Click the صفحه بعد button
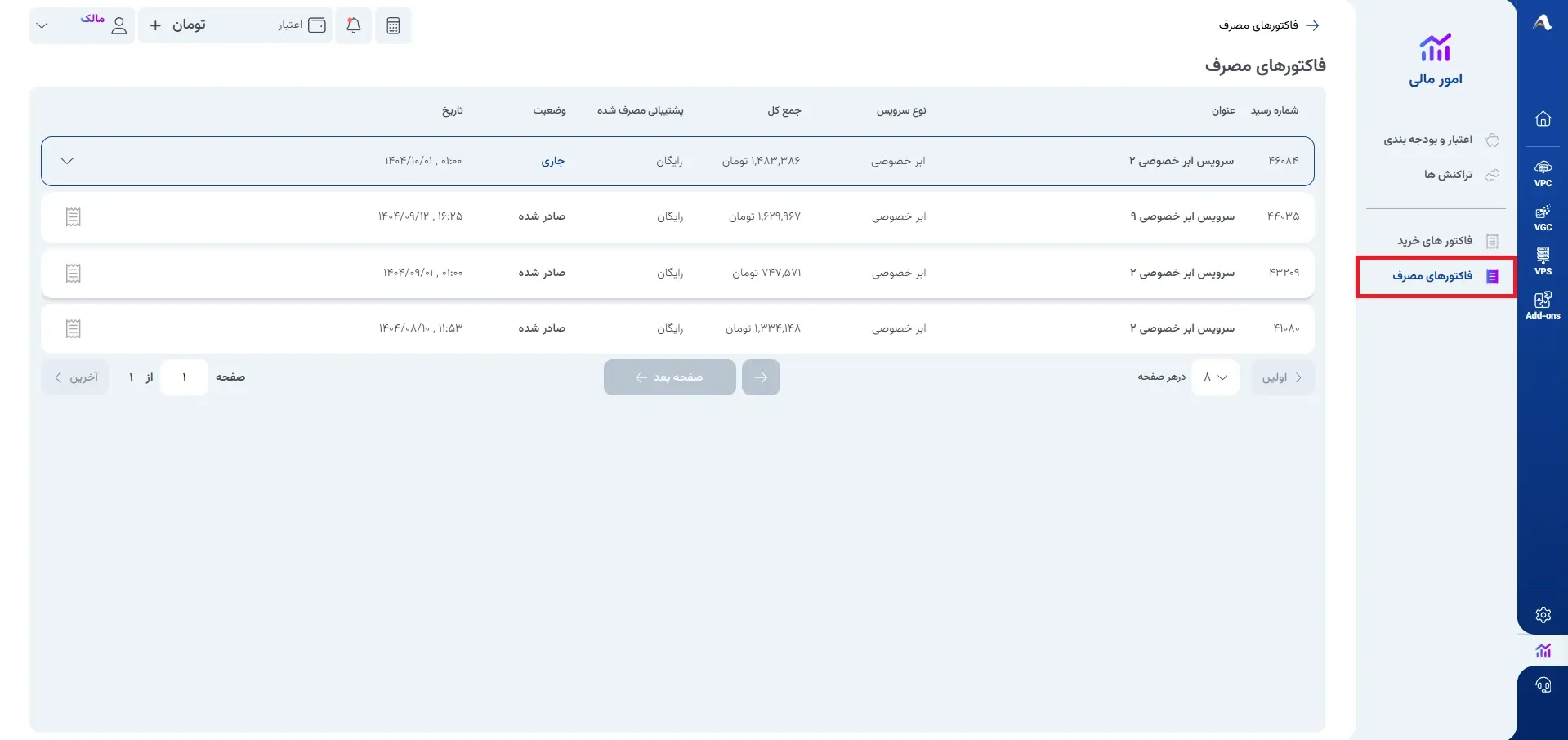1568x740 pixels. coord(670,377)
